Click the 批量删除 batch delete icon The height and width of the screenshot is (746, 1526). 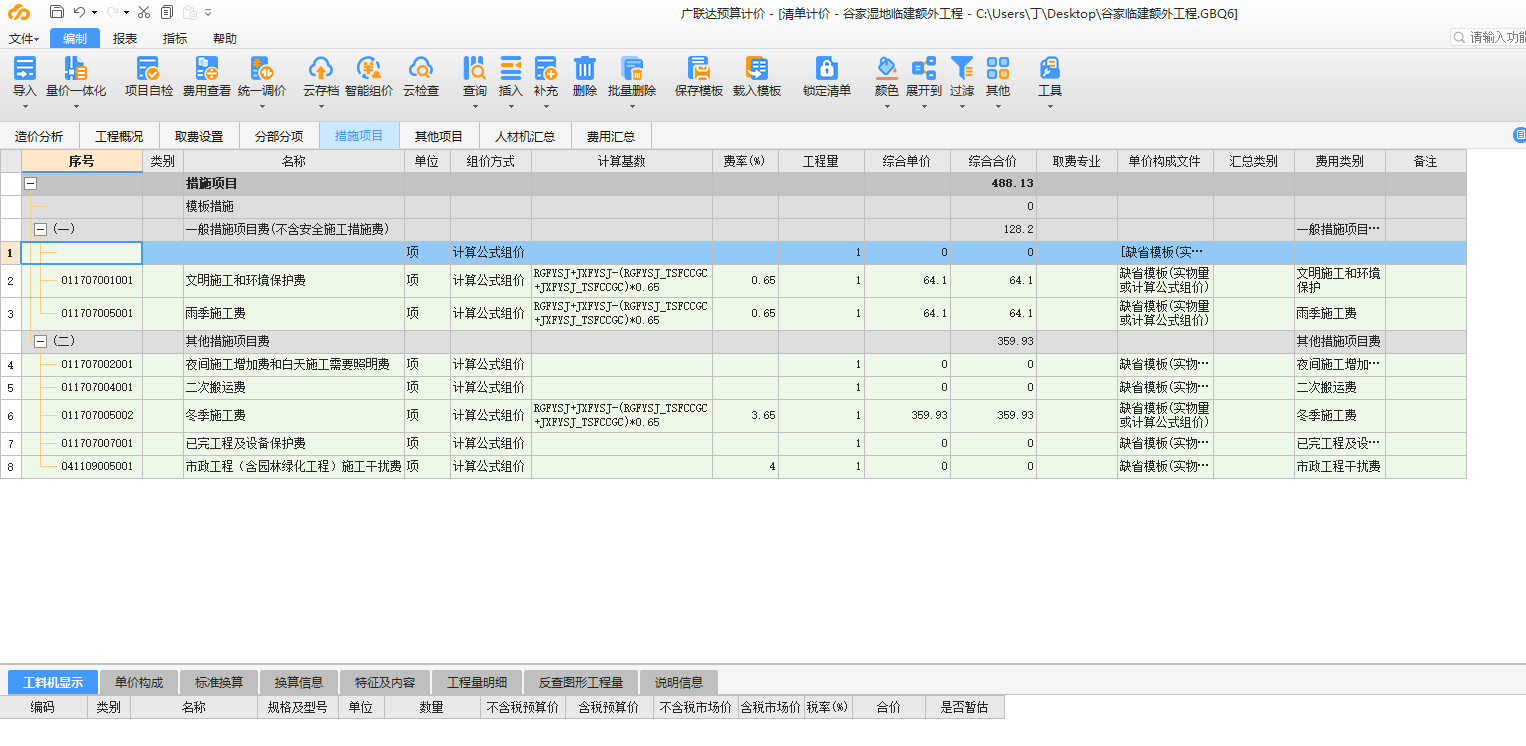point(632,69)
